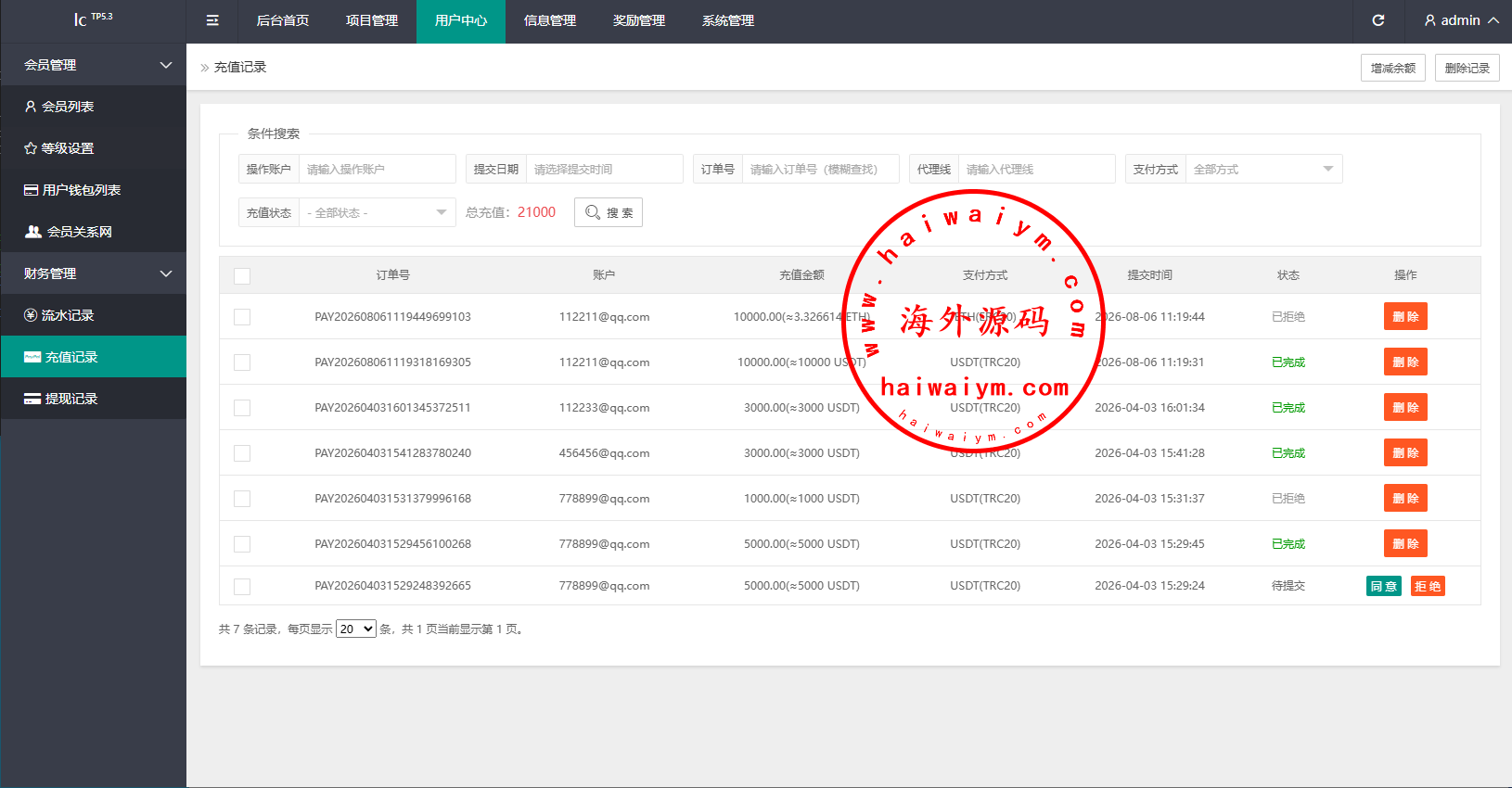Reject (拒绝) the pending 778899 order
This screenshot has height=788, width=1512.
click(x=1428, y=586)
